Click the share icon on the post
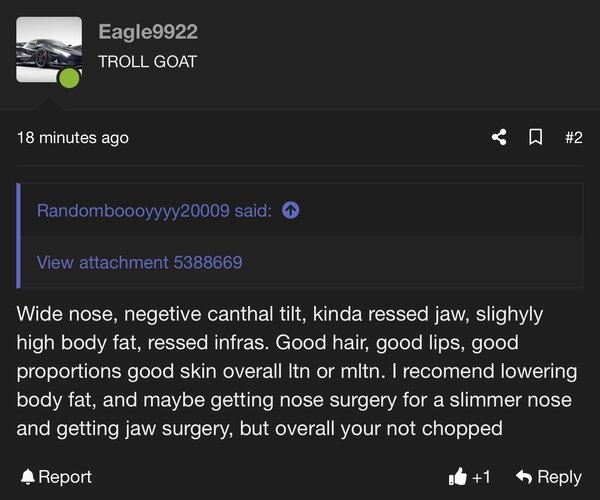 [x=499, y=137]
